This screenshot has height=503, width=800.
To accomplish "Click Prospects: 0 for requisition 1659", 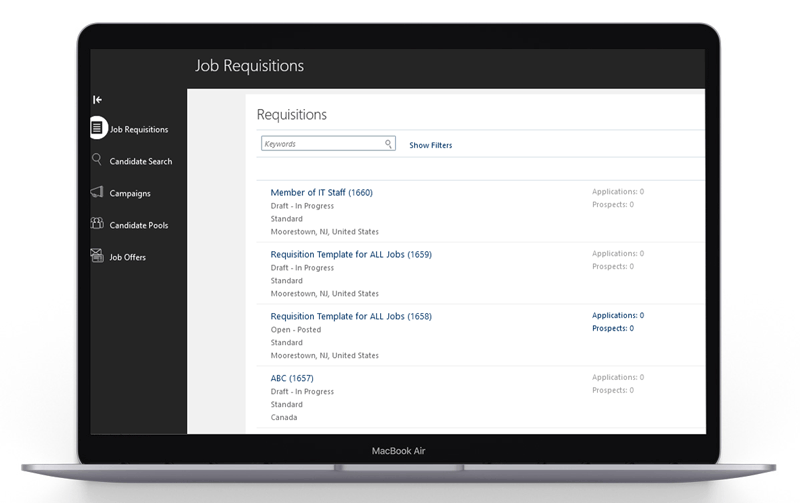I will (613, 266).
